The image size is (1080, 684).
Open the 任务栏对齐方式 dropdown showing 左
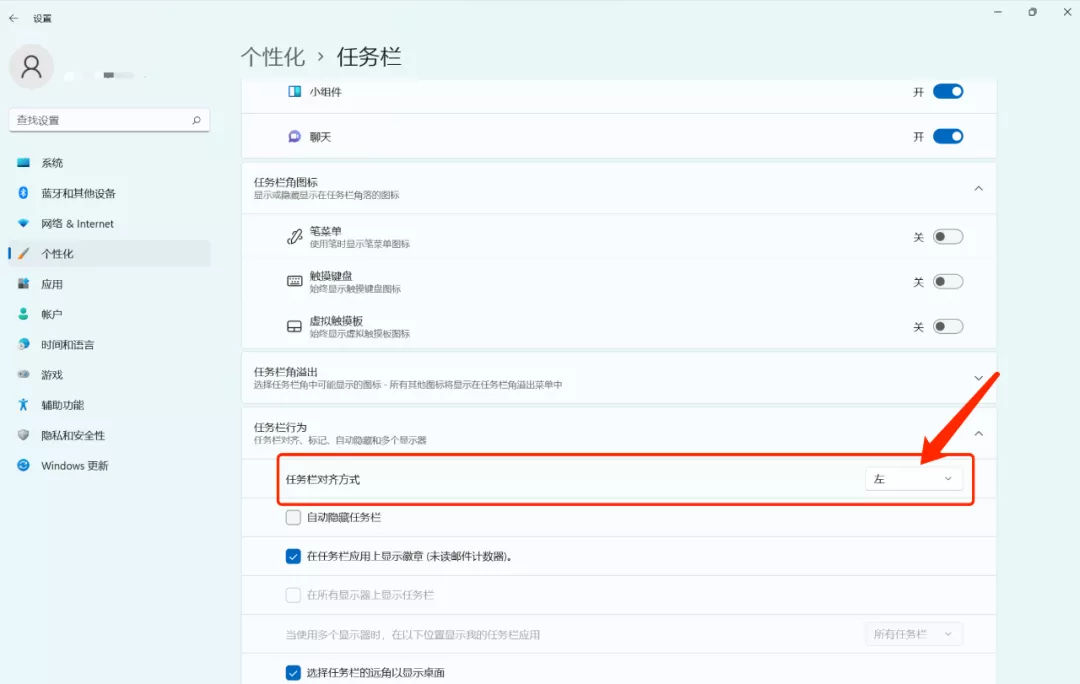[913, 479]
